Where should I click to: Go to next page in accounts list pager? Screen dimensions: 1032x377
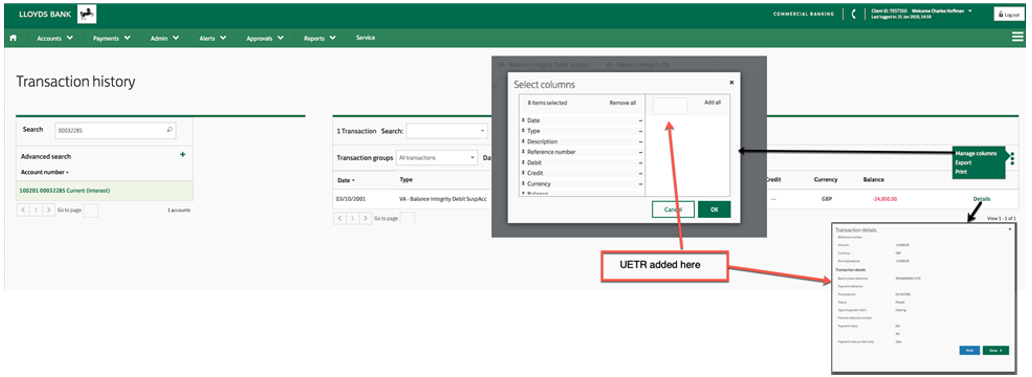(48, 210)
